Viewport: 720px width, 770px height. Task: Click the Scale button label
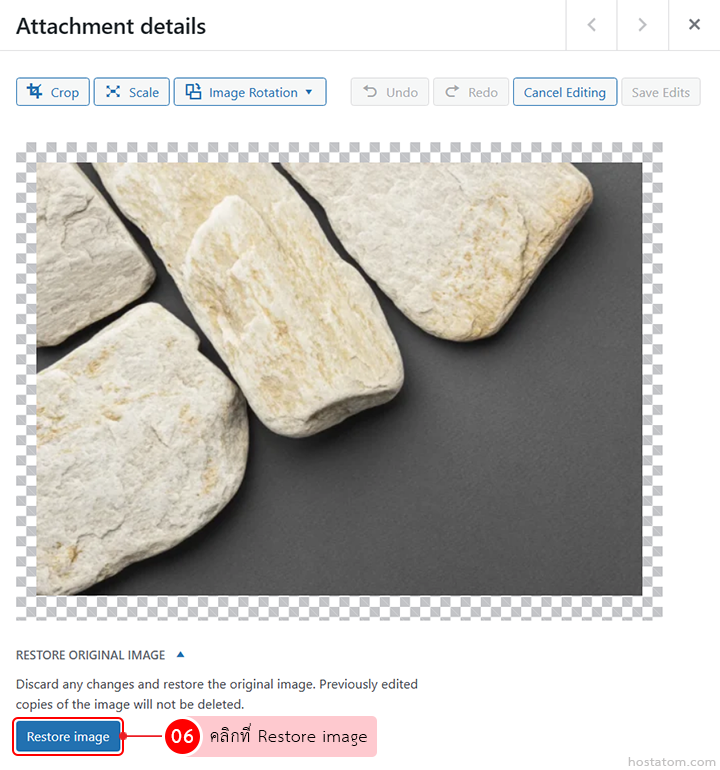(144, 92)
